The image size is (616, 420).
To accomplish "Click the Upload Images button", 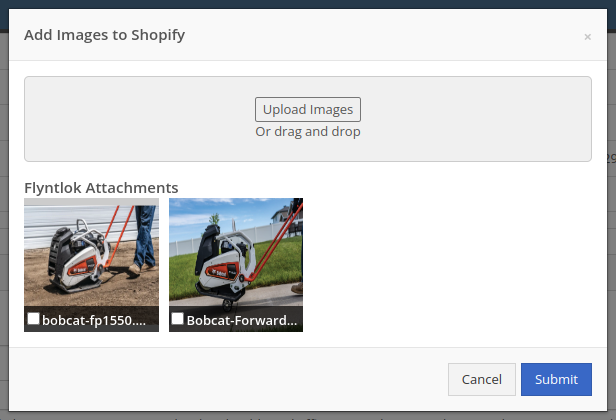I will pos(308,109).
